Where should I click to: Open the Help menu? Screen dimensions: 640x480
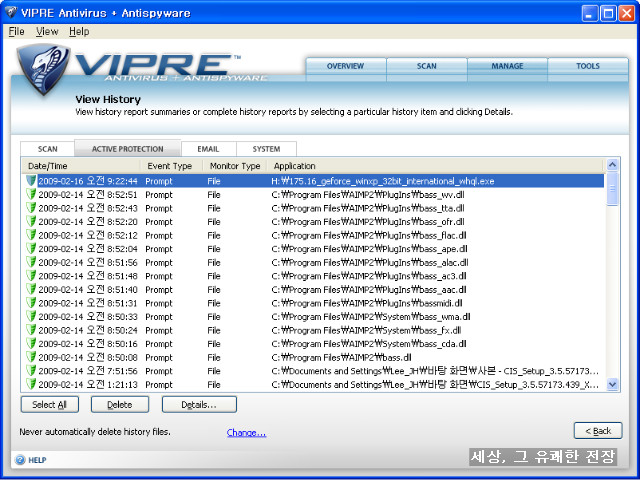point(79,31)
